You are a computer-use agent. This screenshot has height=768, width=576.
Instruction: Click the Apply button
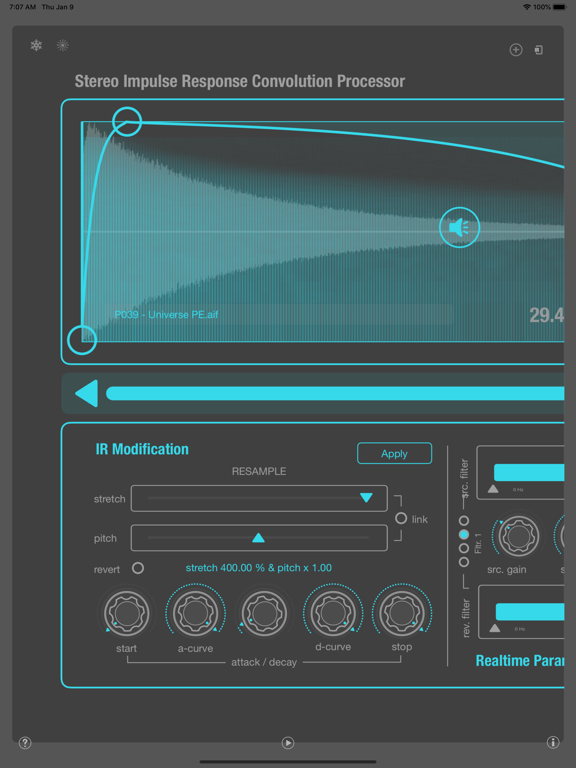click(394, 454)
